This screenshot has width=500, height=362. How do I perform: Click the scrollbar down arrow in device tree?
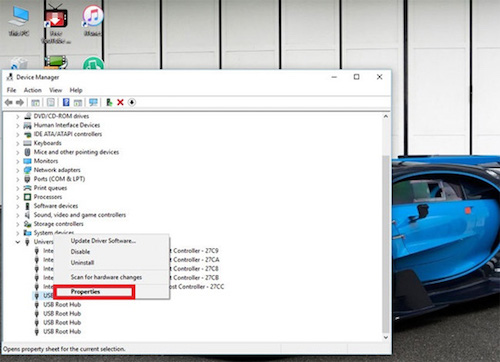click(x=386, y=337)
